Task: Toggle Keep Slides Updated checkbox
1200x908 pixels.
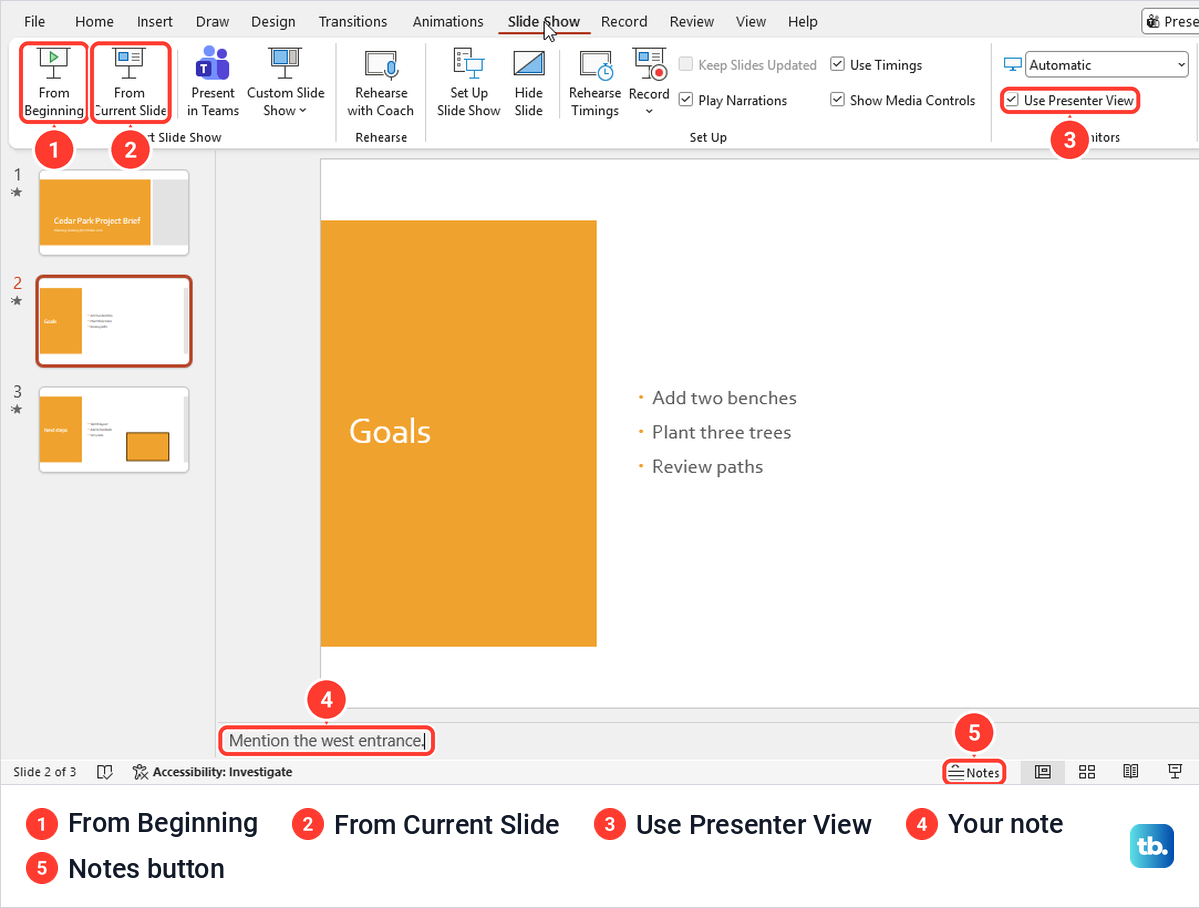Action: pyautogui.click(x=686, y=65)
